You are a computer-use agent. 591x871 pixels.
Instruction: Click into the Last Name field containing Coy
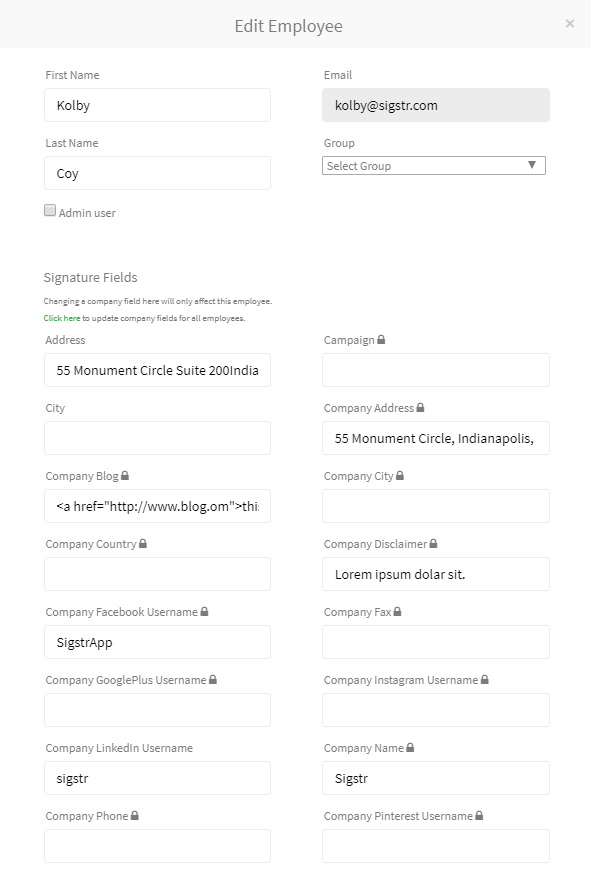157,173
